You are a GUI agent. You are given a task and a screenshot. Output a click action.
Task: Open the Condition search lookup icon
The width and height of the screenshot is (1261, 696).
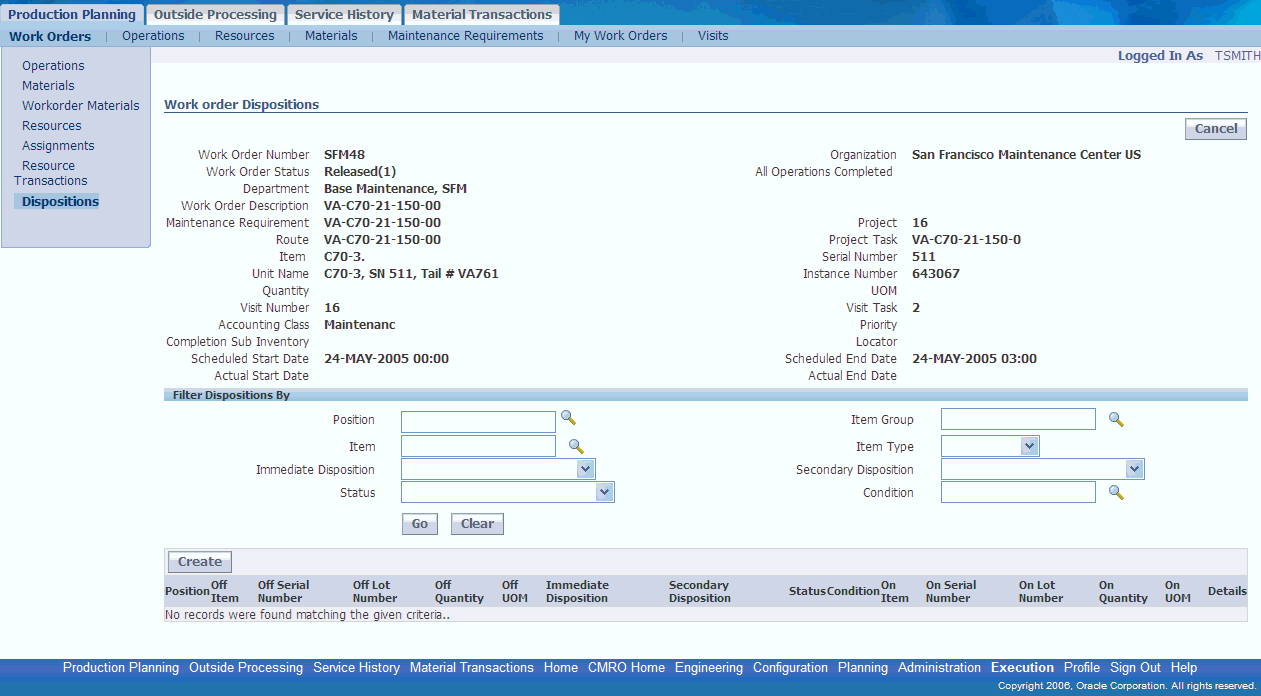(1116, 492)
